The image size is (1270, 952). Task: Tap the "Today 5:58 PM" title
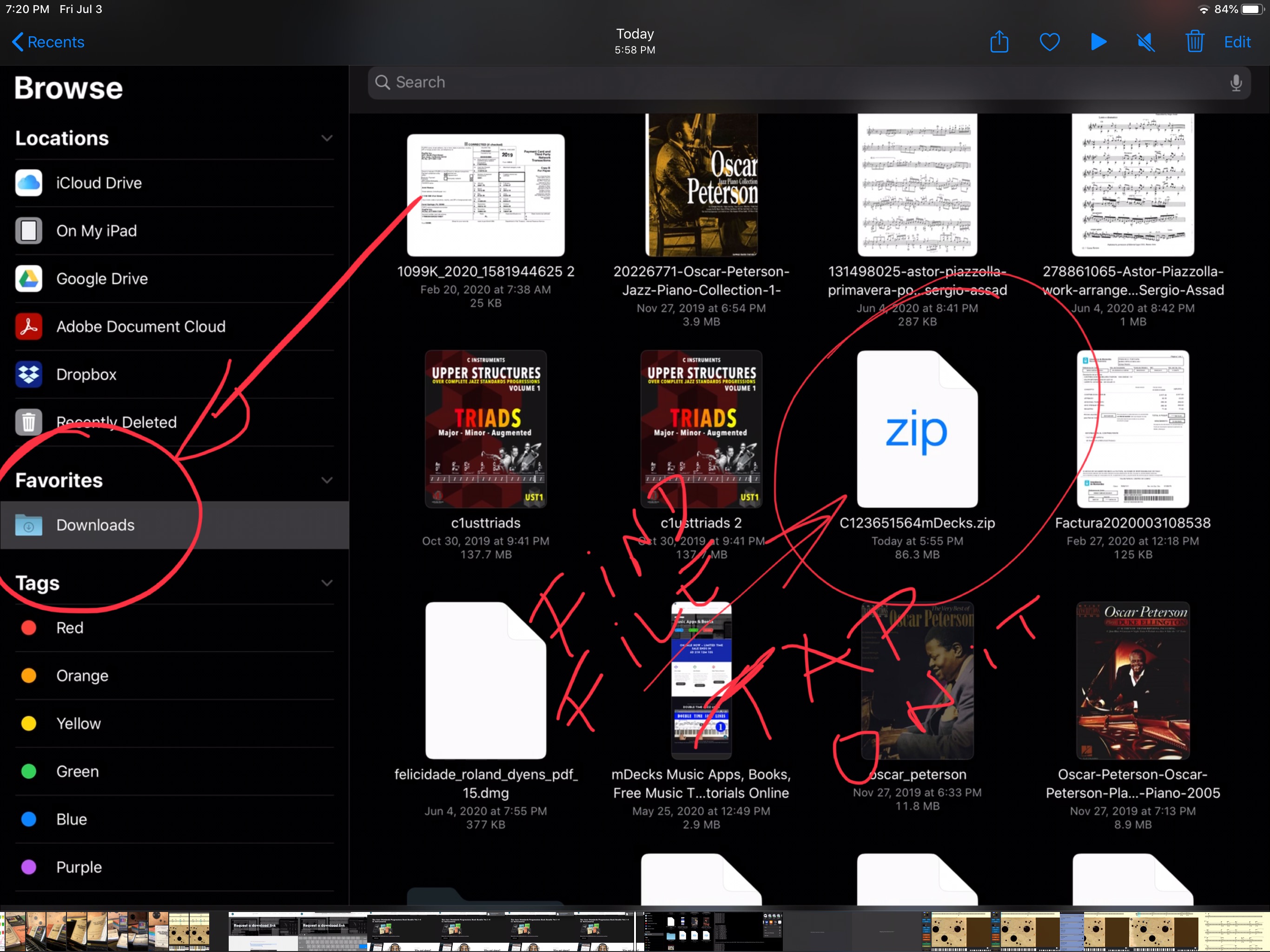[x=635, y=41]
